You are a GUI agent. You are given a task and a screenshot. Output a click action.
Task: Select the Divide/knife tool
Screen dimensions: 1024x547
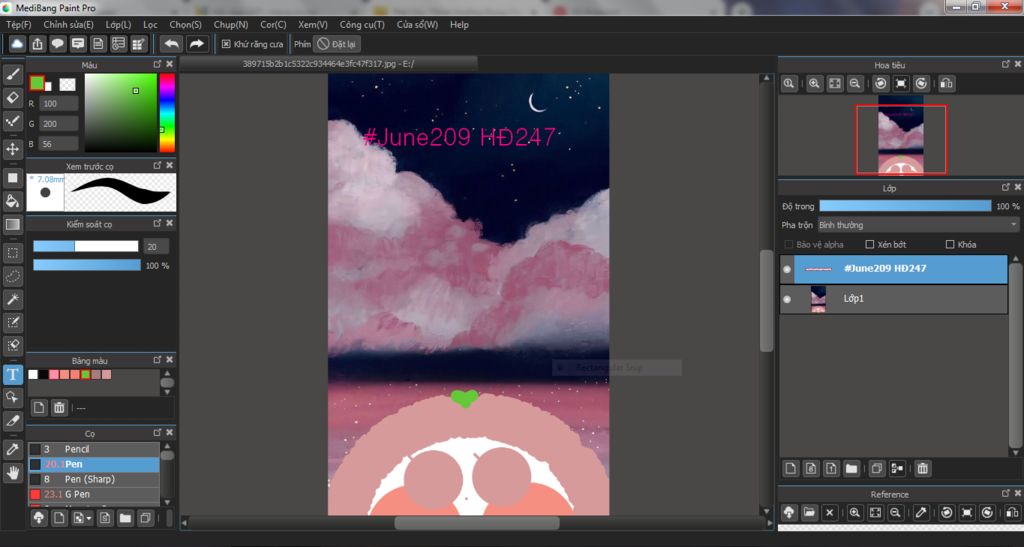12,420
